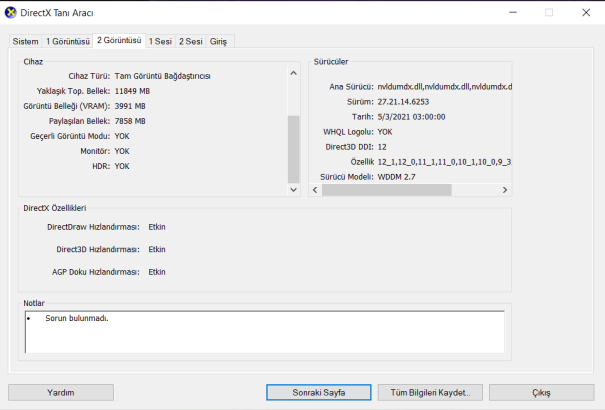Click the Cihaz panel scroll down arrow
The width and height of the screenshot is (605, 410).
294,189
